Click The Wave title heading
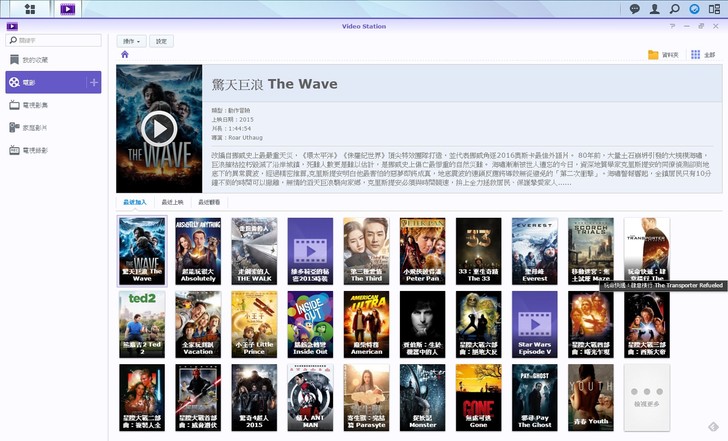 pos(275,84)
